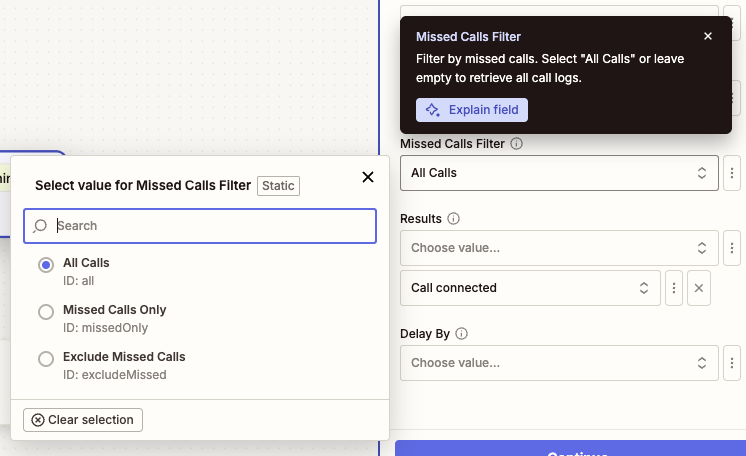Open three-dot menu beside Delay By field
Screen dimensions: 746x456
coord(732,363)
